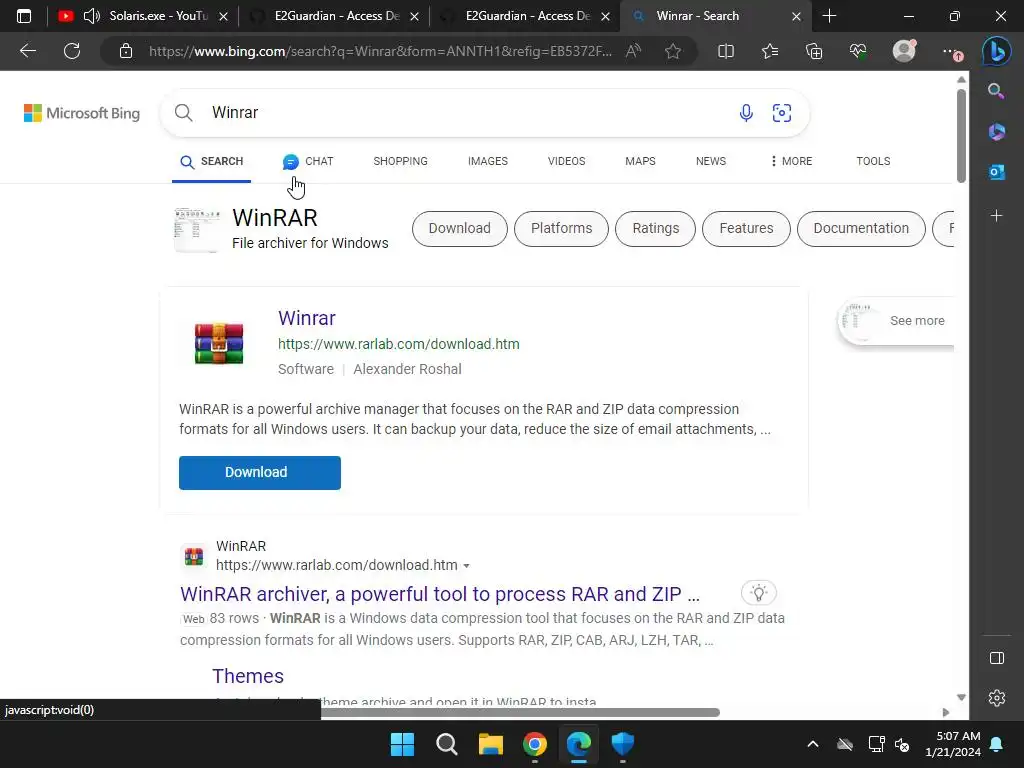The image size is (1024, 768).
Task: Select the MAPS search tab
Action: [x=640, y=161]
